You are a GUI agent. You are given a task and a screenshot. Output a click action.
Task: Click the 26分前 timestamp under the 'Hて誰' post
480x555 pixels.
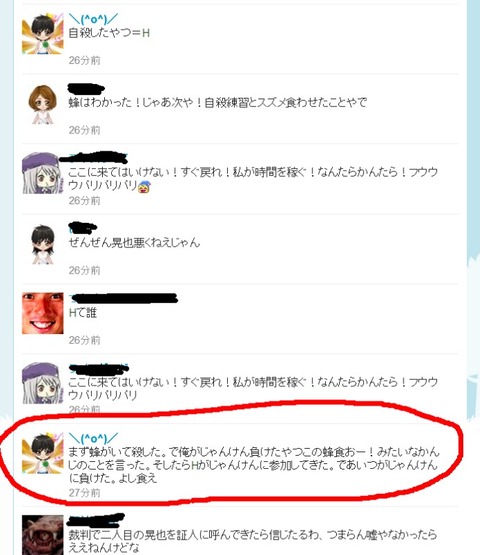click(85, 340)
